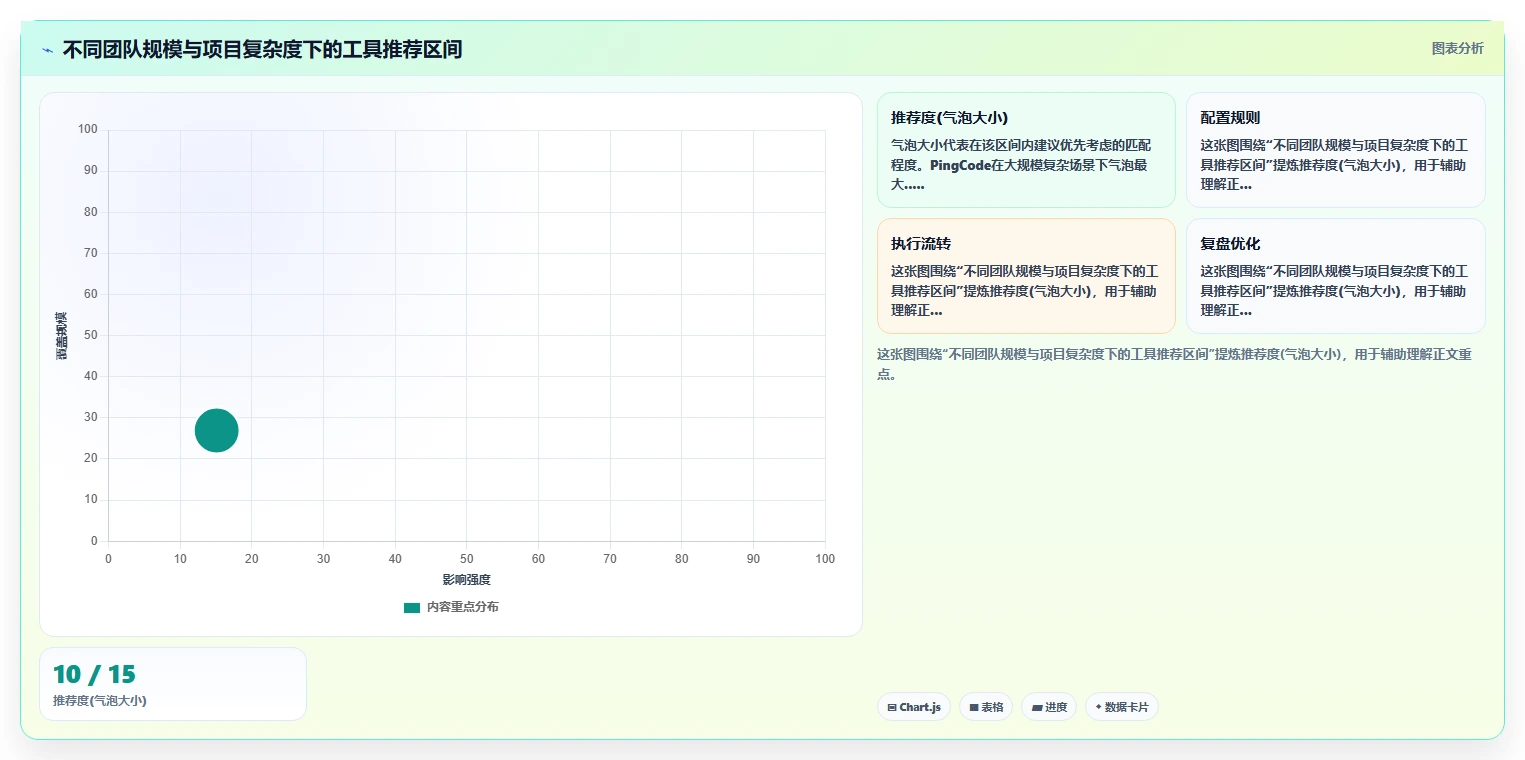Screen dimensions: 1525x760
Task: Open the 配置规则 card
Action: [1335, 150]
